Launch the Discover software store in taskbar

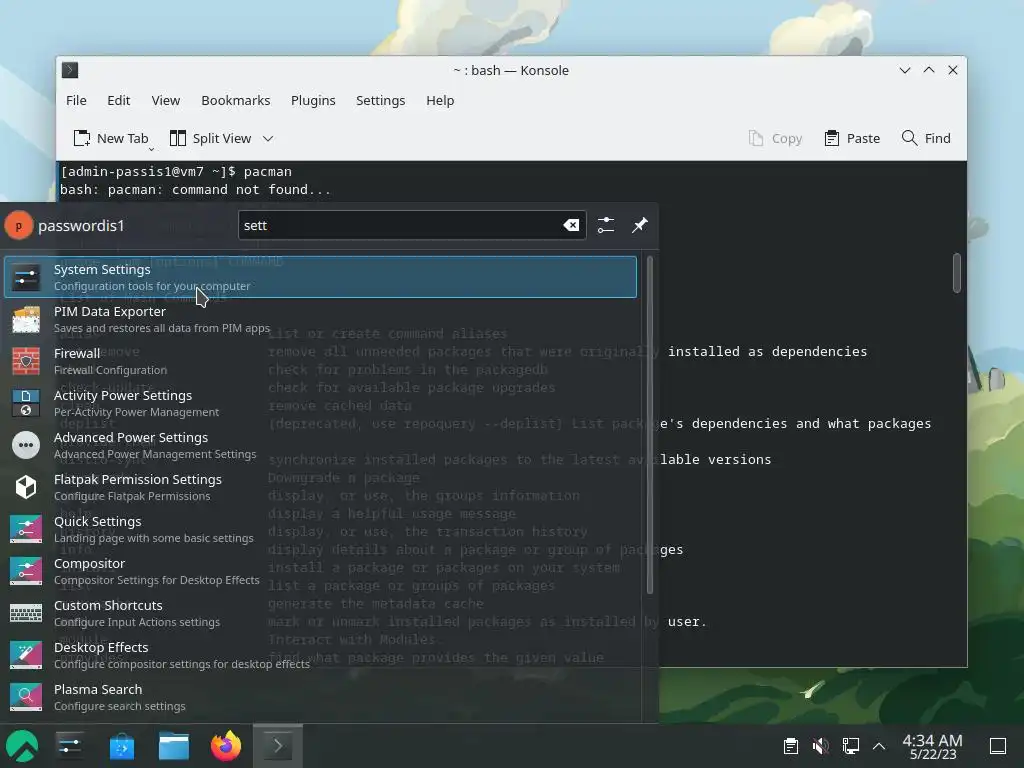pyautogui.click(x=121, y=746)
